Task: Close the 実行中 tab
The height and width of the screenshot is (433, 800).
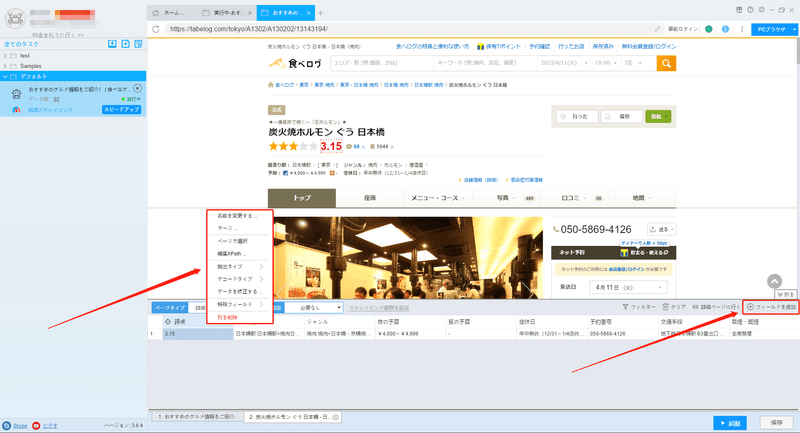Action: 249,13
